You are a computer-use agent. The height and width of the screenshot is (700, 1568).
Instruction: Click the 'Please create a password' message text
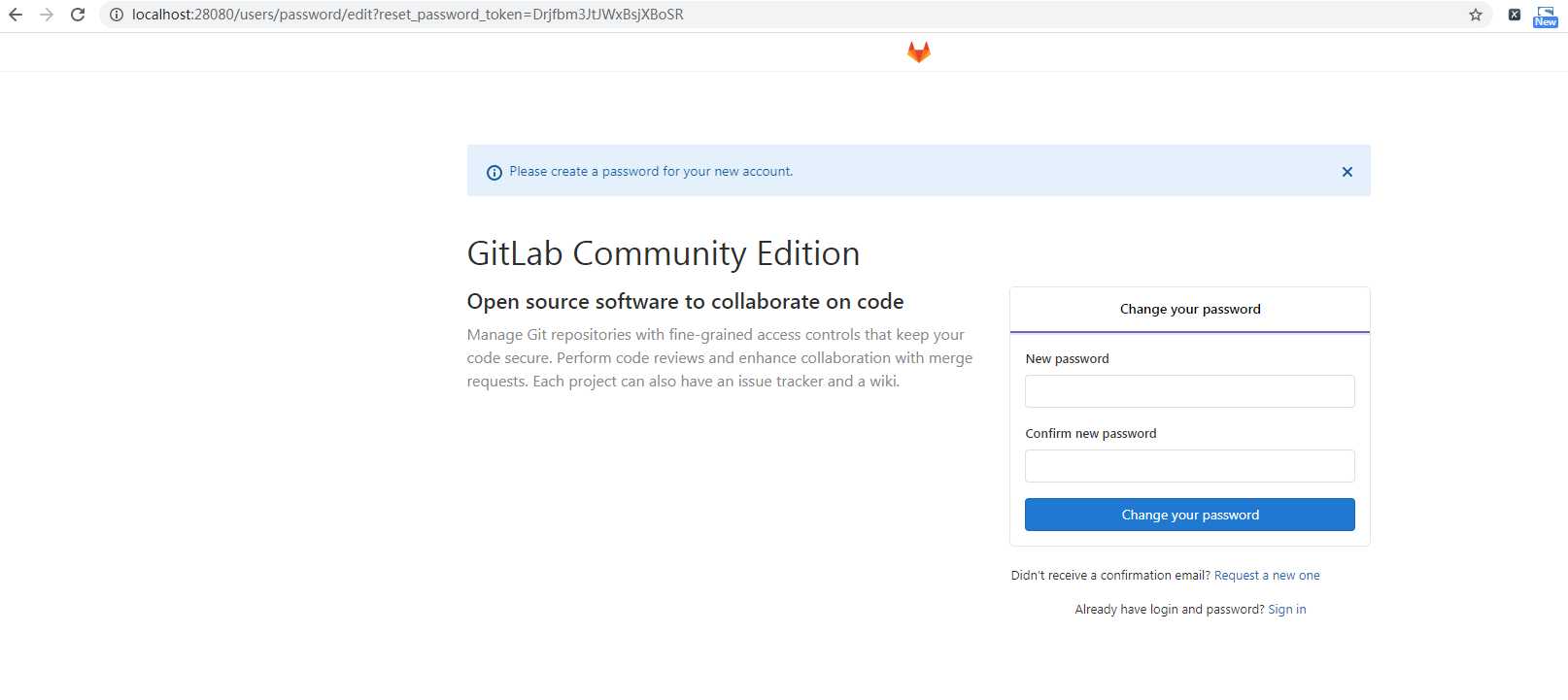click(x=651, y=172)
